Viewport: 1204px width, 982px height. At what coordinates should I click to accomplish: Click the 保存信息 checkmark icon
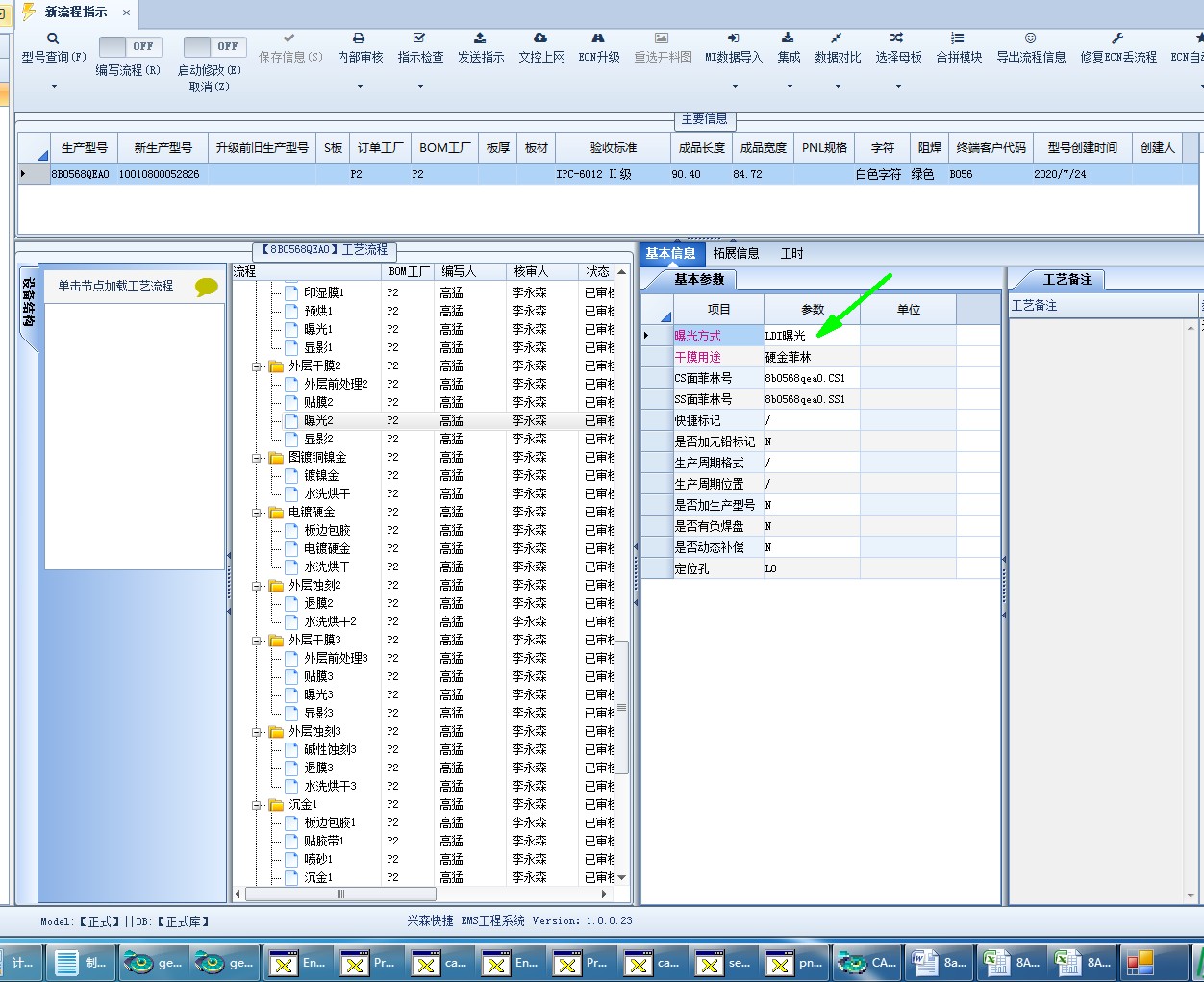coord(289,38)
